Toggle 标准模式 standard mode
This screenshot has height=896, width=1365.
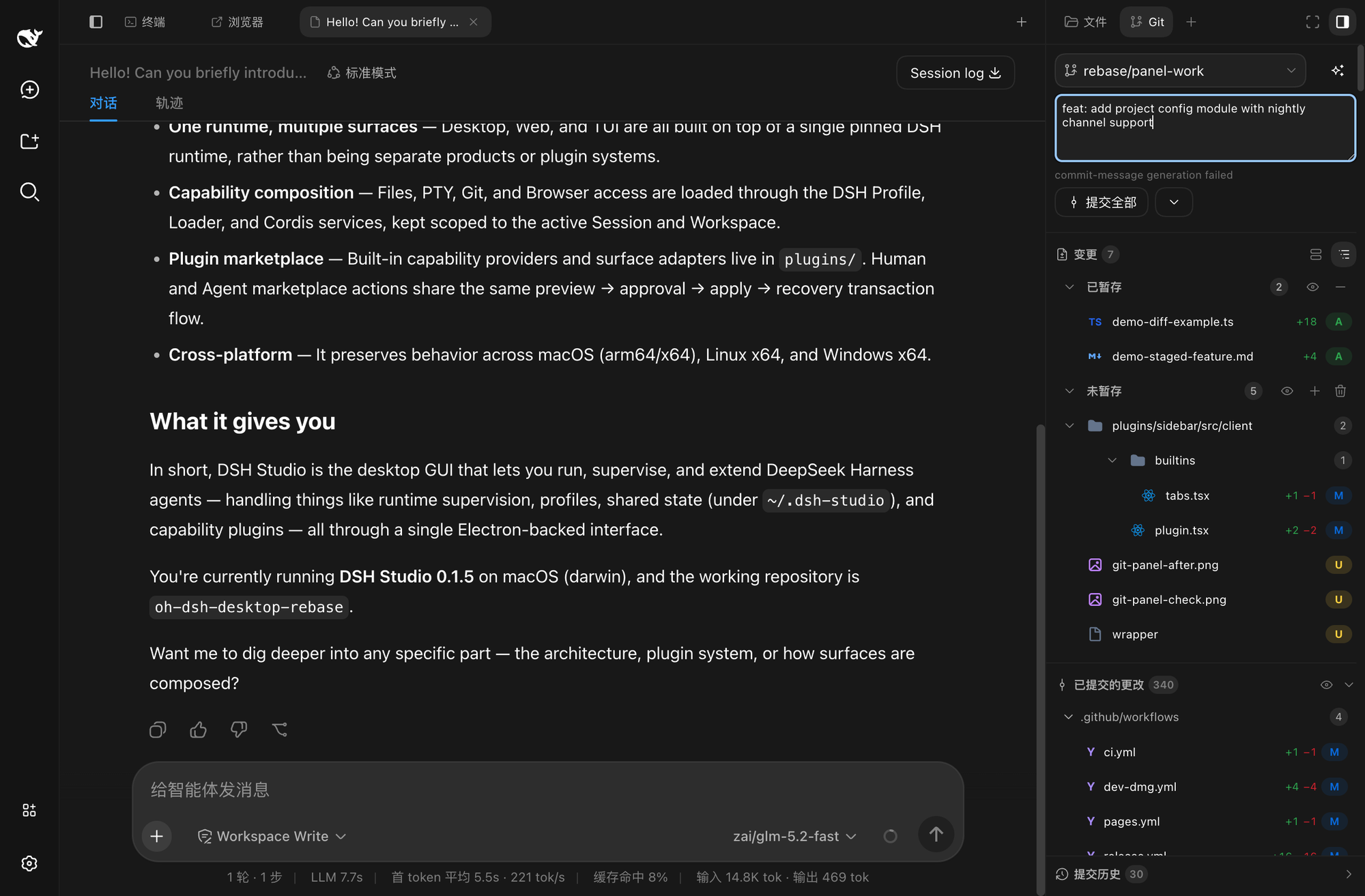tap(362, 72)
